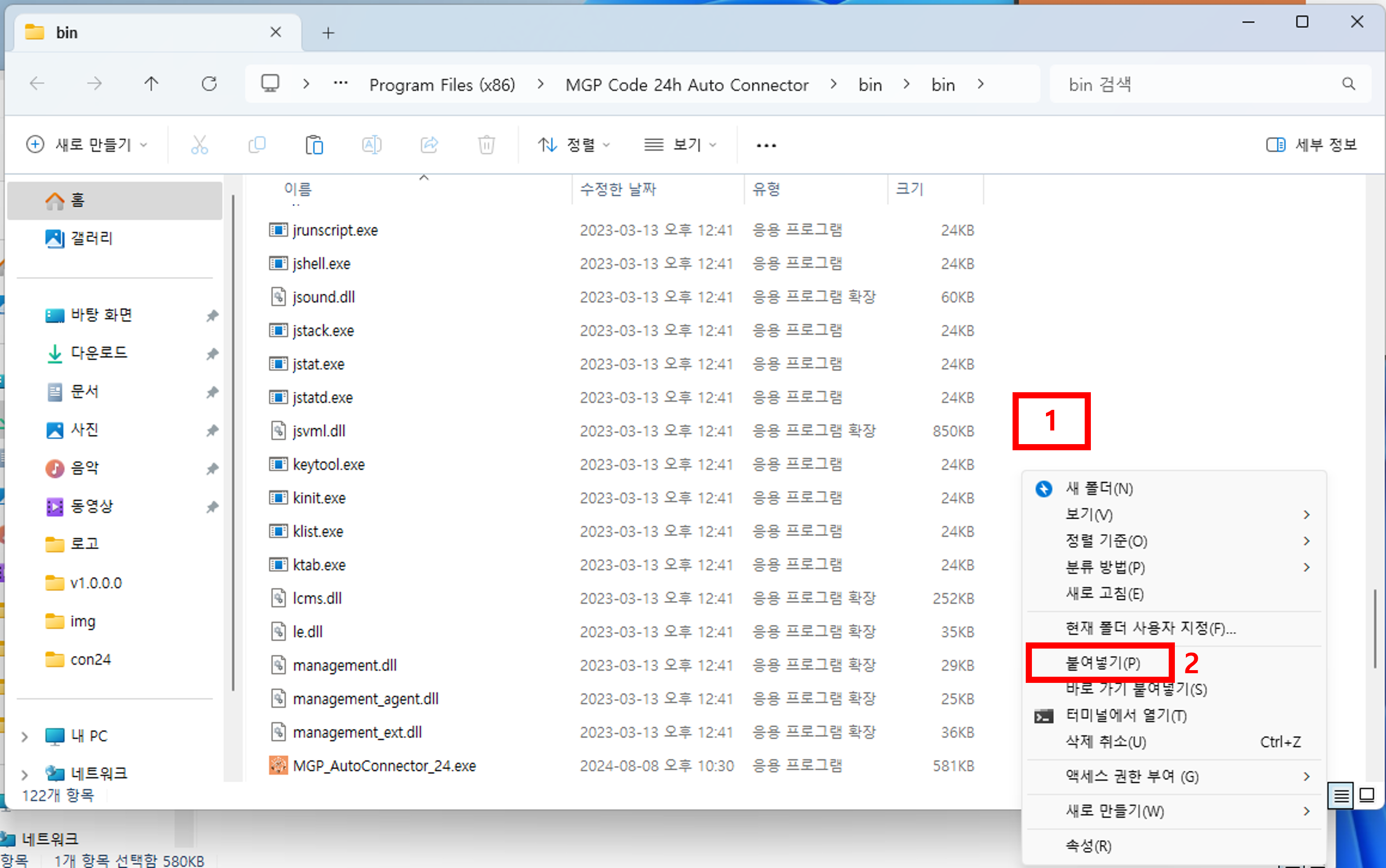Click MGP Code 24h Auto Connector breadcrumb
This screenshot has height=868, width=1386.
point(687,84)
